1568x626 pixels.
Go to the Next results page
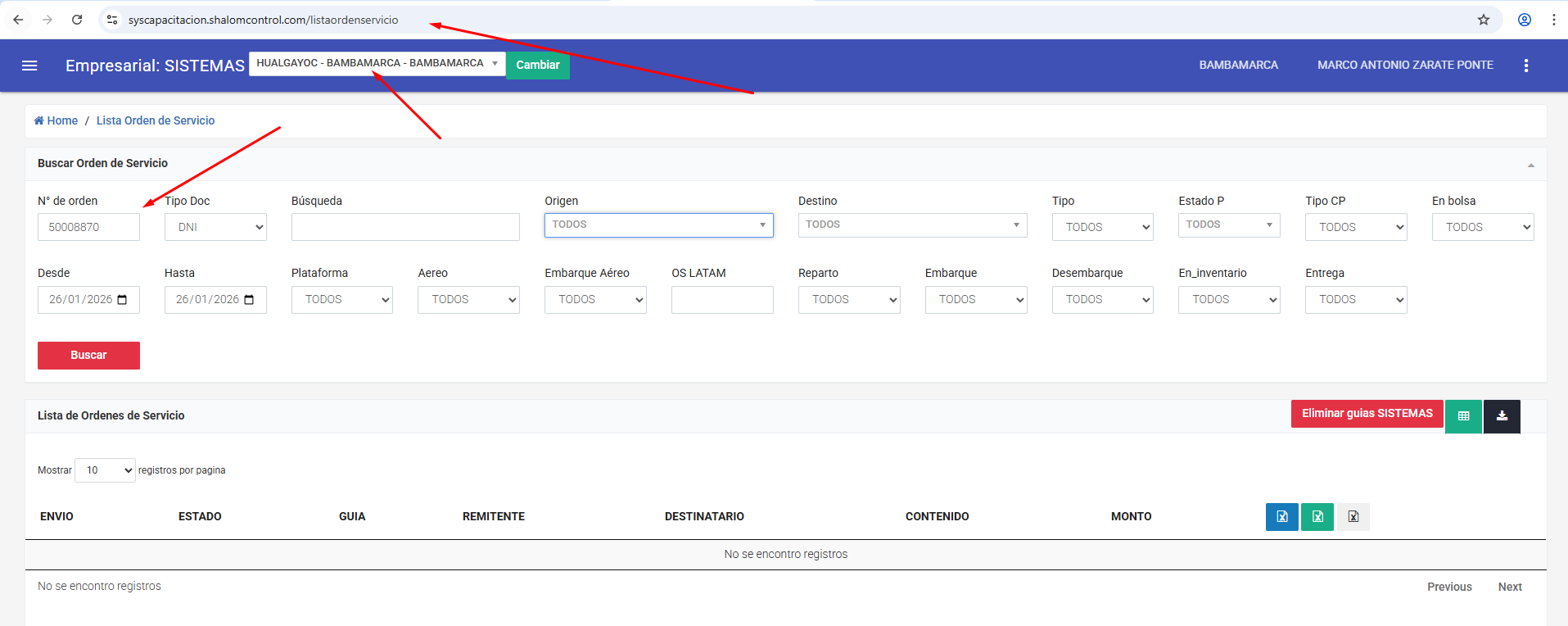click(1509, 587)
